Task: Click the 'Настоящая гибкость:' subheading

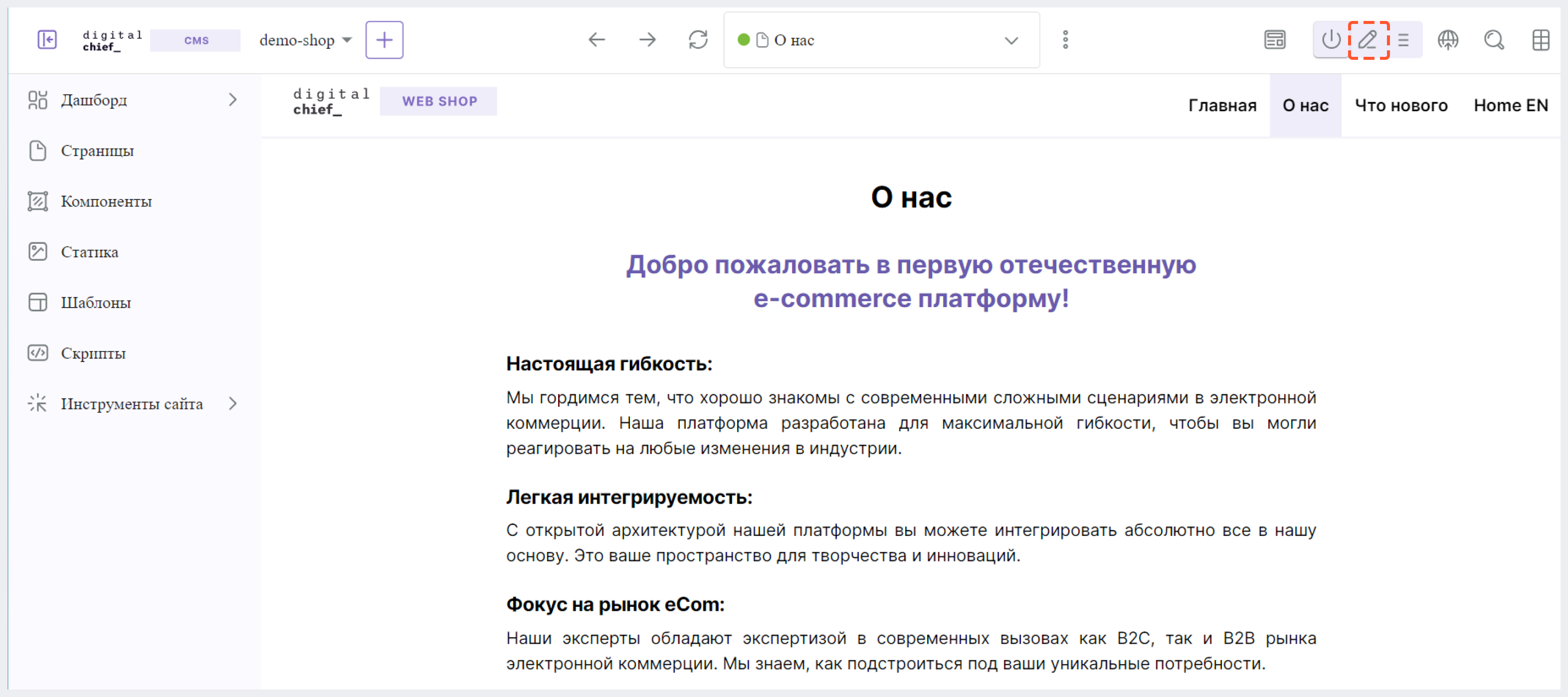Action: [x=609, y=363]
